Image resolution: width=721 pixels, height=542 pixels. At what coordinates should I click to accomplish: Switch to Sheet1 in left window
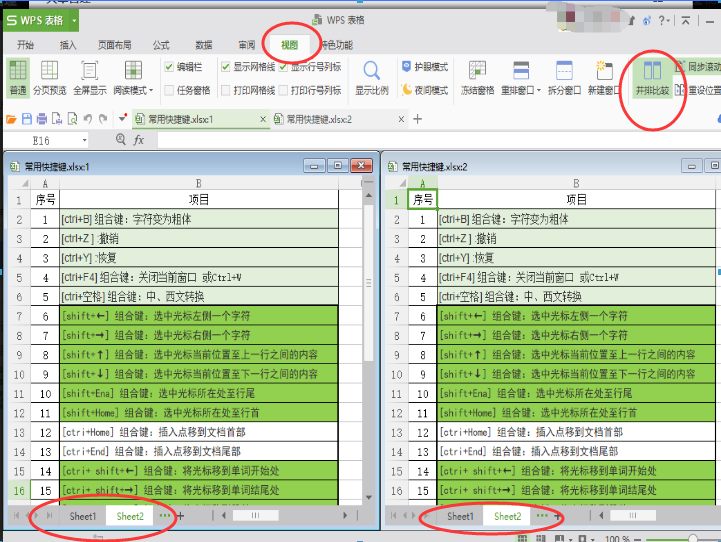[82, 516]
